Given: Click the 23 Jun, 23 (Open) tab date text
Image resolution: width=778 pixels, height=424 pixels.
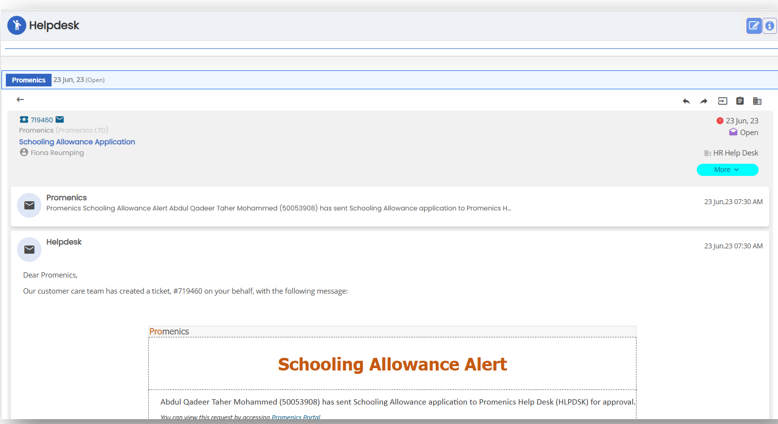Looking at the screenshot, I should click(79, 80).
